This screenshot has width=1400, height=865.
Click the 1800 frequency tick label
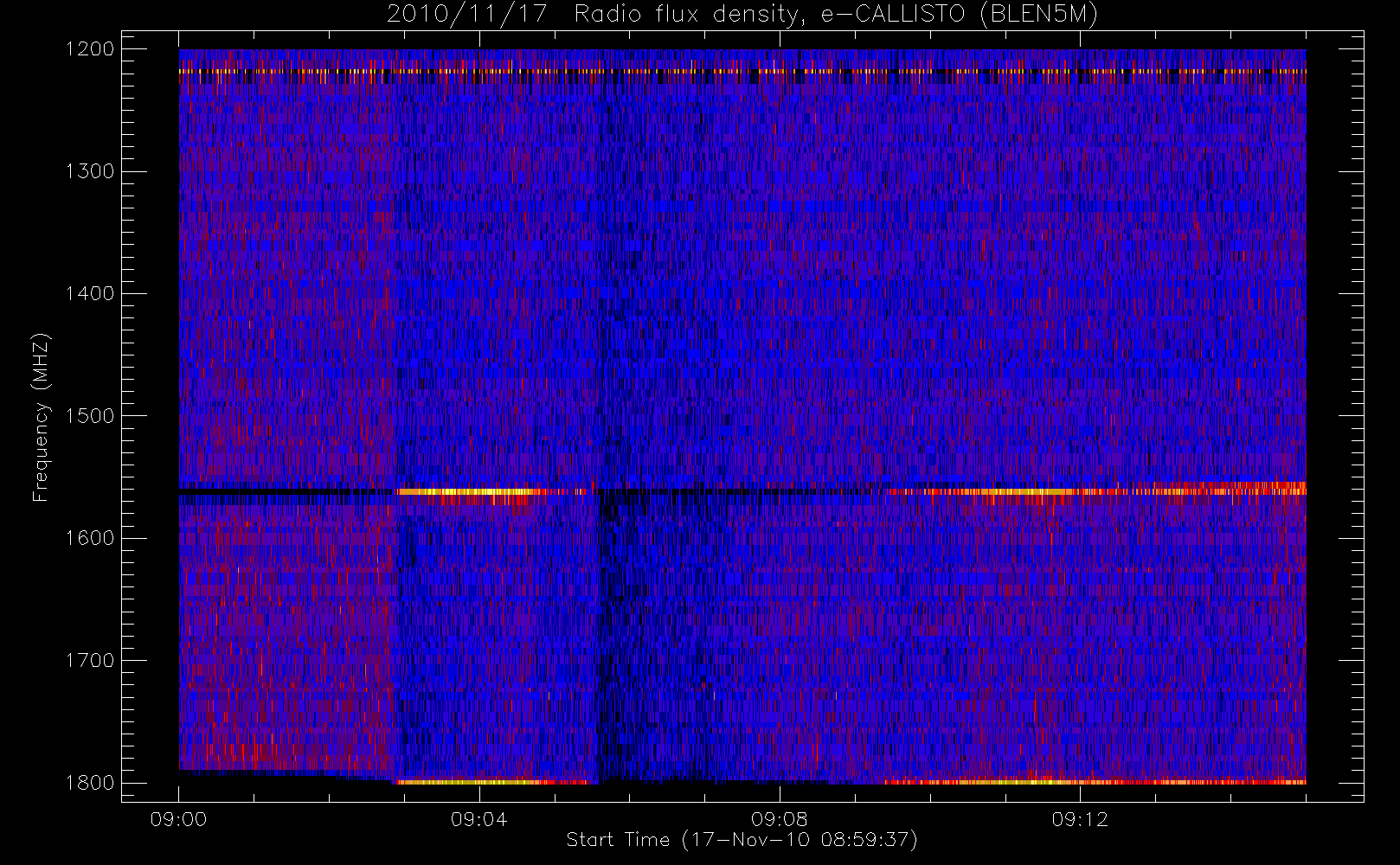(x=90, y=783)
